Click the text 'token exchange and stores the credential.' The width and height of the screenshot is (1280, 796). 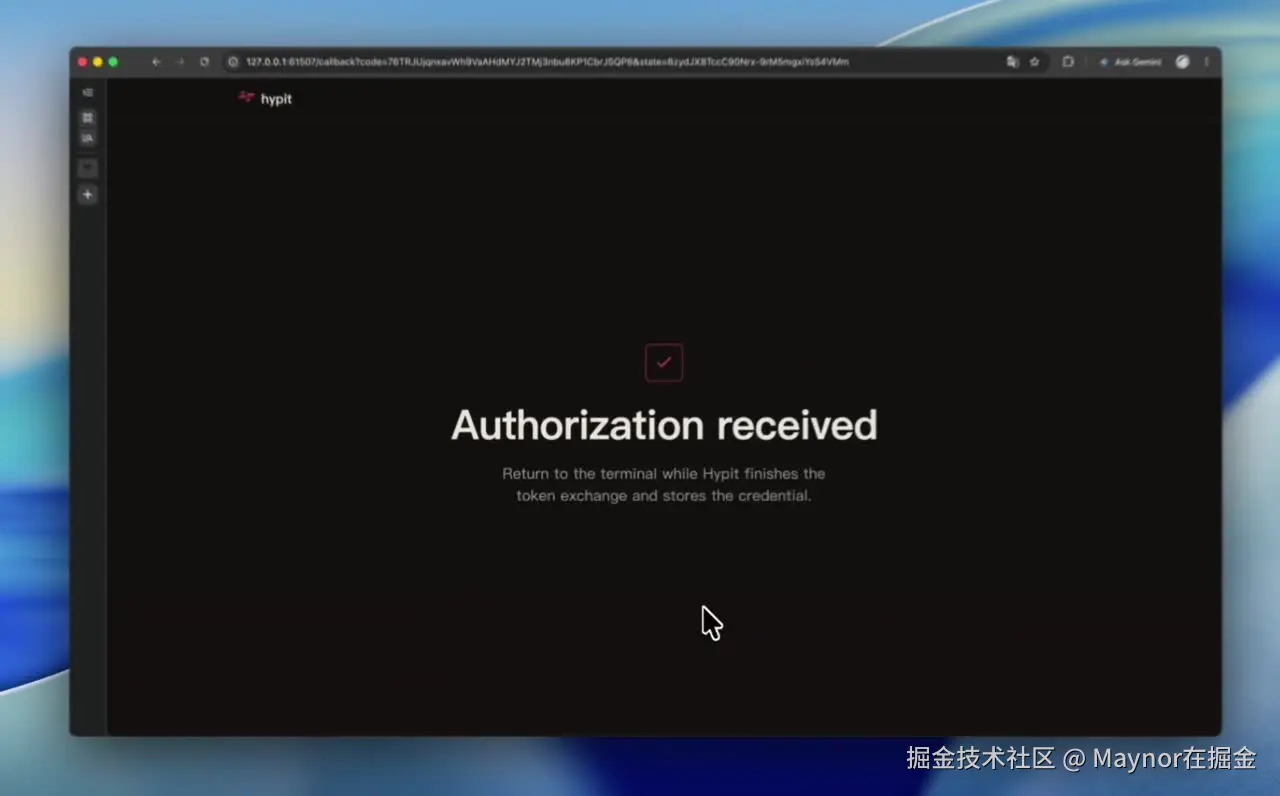(664, 496)
